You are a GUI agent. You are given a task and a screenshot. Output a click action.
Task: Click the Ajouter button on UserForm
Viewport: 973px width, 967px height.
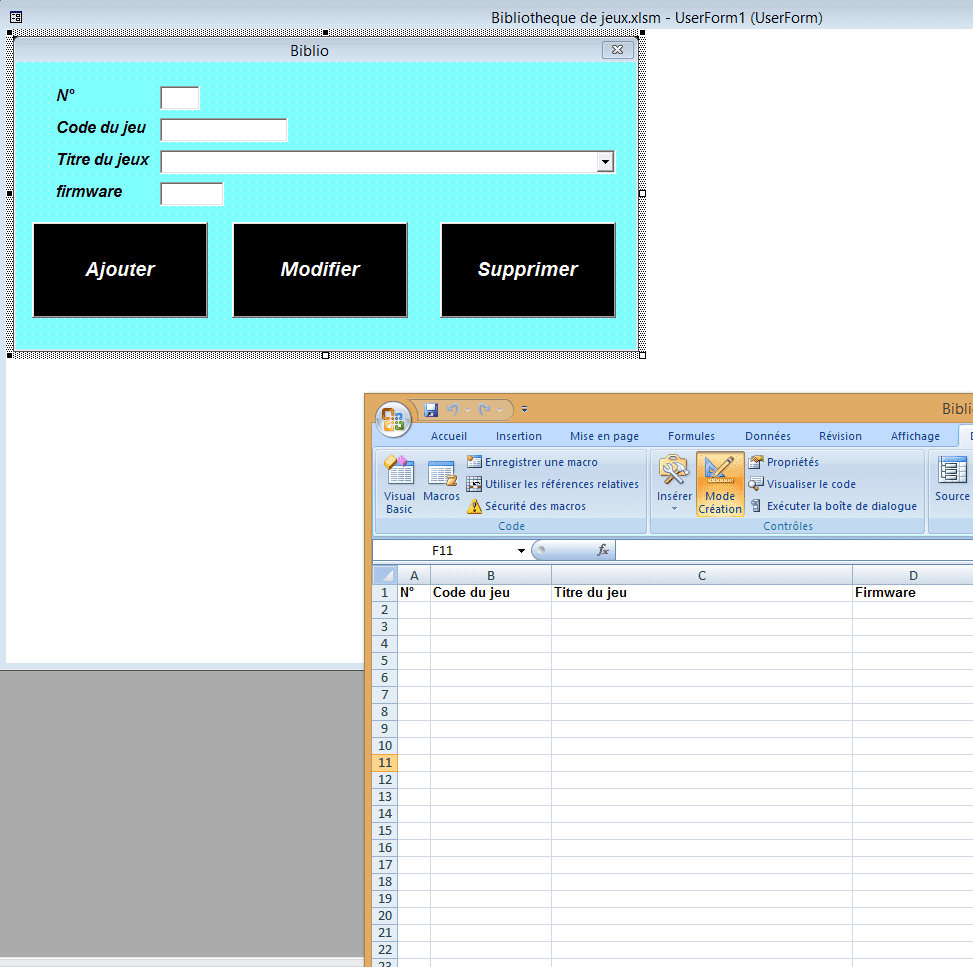[x=120, y=270]
